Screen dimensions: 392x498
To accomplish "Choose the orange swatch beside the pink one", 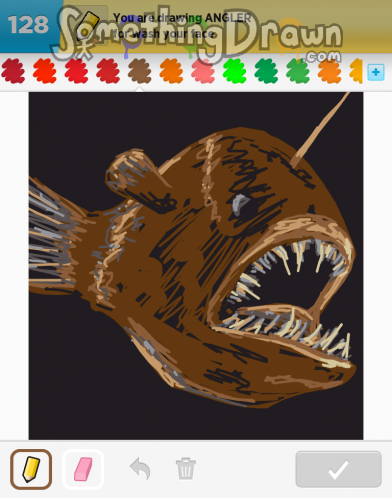I will (x=171, y=71).
